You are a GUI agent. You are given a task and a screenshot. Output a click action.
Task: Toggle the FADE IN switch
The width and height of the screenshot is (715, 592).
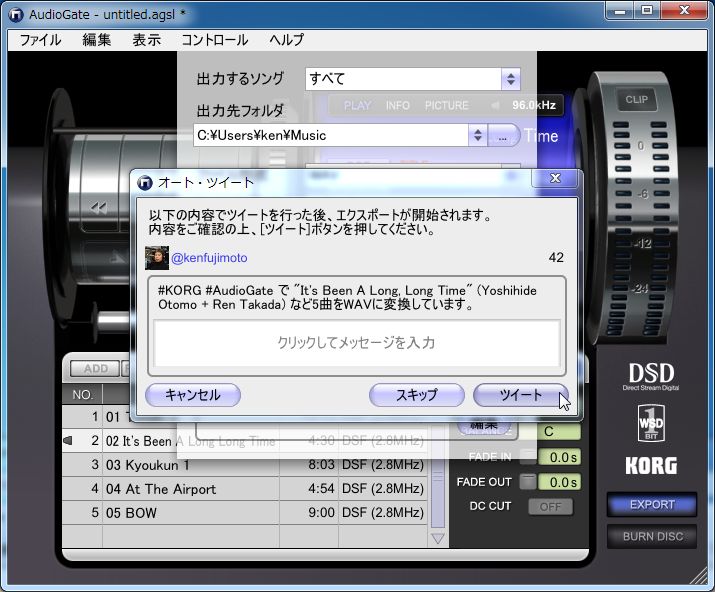point(527,457)
